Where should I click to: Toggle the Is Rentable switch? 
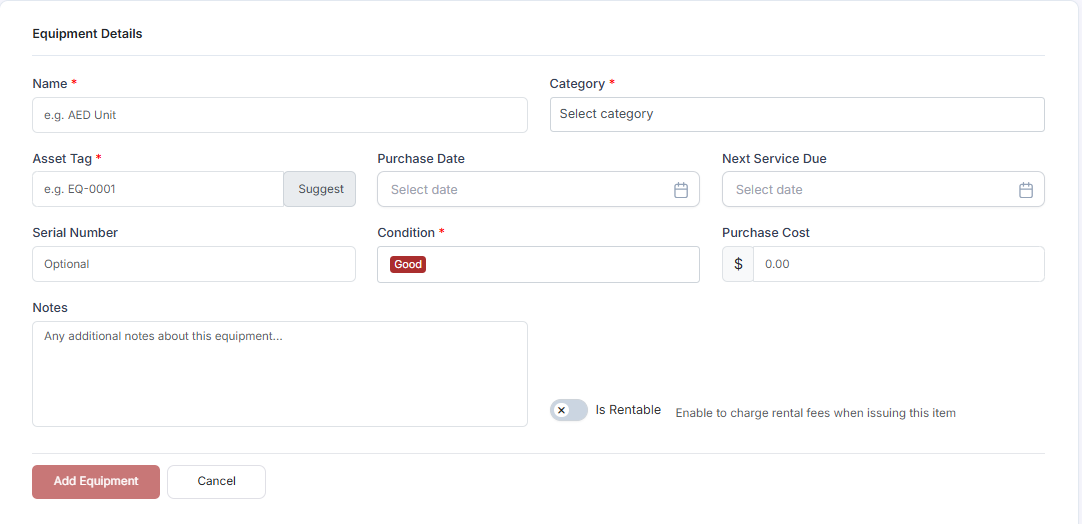tap(569, 410)
